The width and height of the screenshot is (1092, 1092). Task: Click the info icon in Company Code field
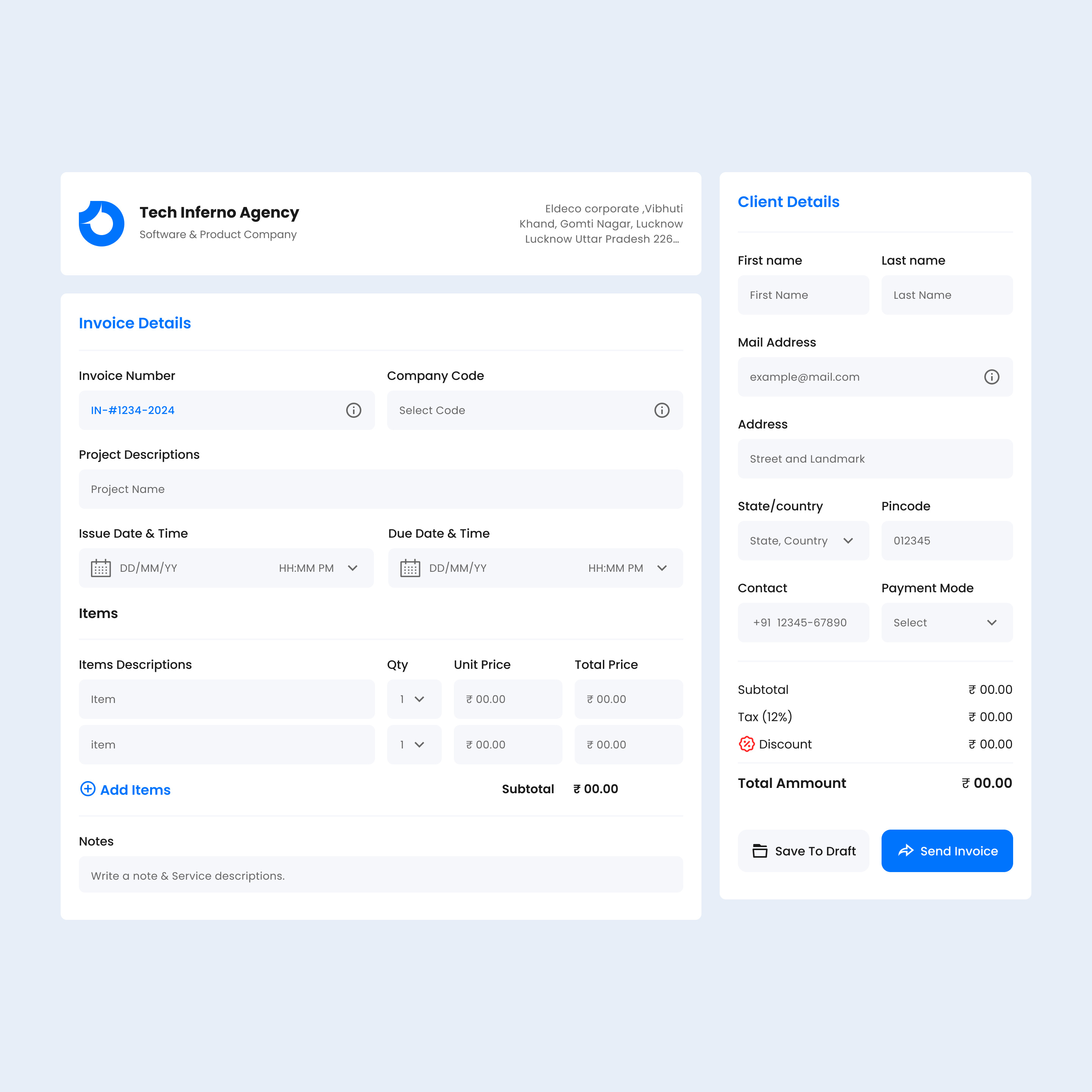[x=662, y=410]
